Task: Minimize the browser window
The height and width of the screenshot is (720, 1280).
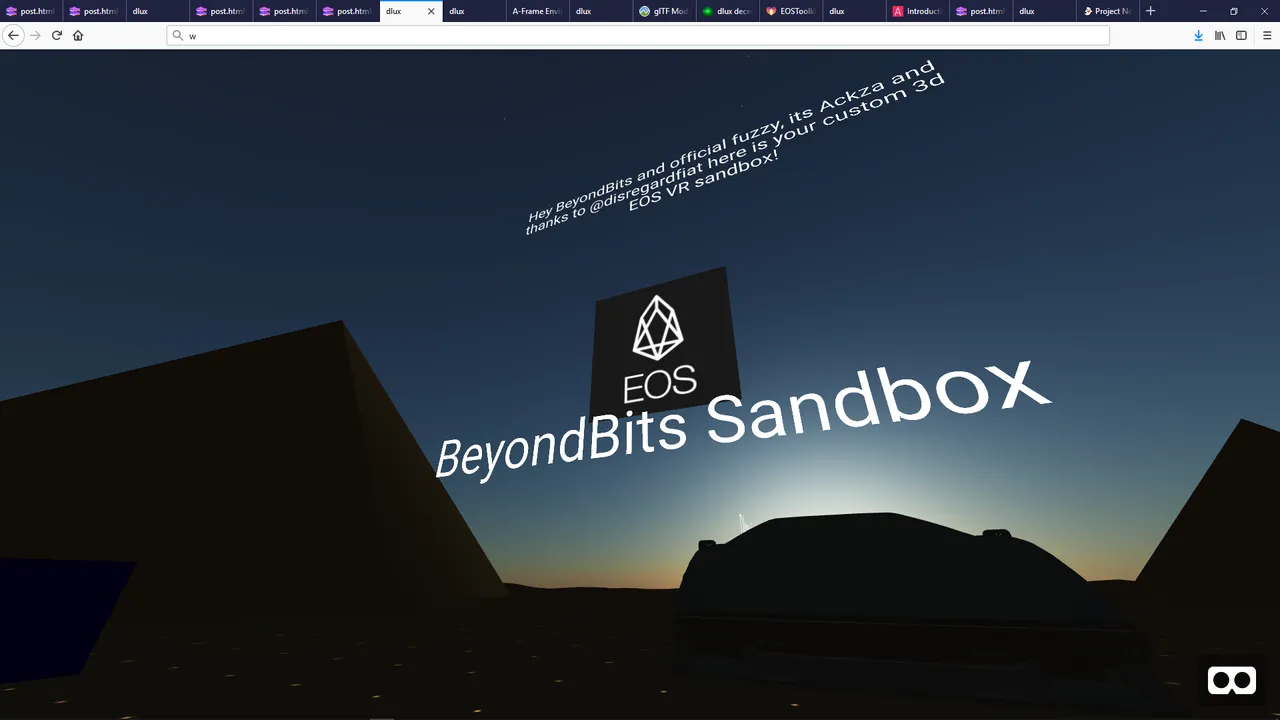Action: click(1203, 11)
